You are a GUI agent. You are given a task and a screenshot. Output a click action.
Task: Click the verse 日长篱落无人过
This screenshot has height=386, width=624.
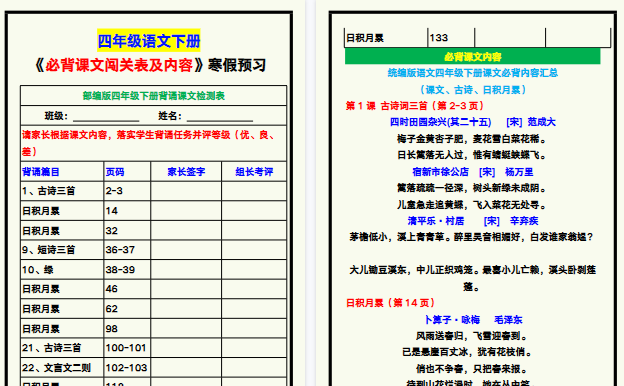(x=430, y=155)
